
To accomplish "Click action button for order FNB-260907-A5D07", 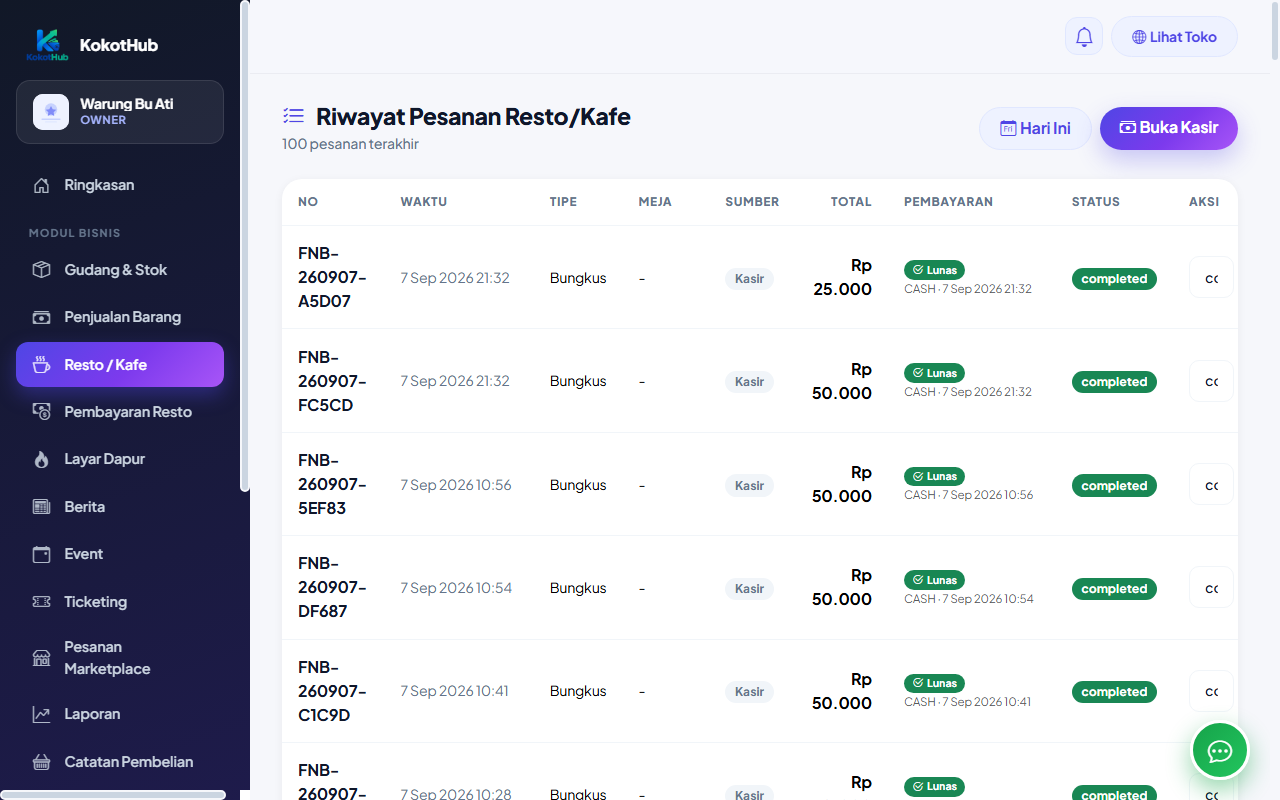I will [1211, 277].
